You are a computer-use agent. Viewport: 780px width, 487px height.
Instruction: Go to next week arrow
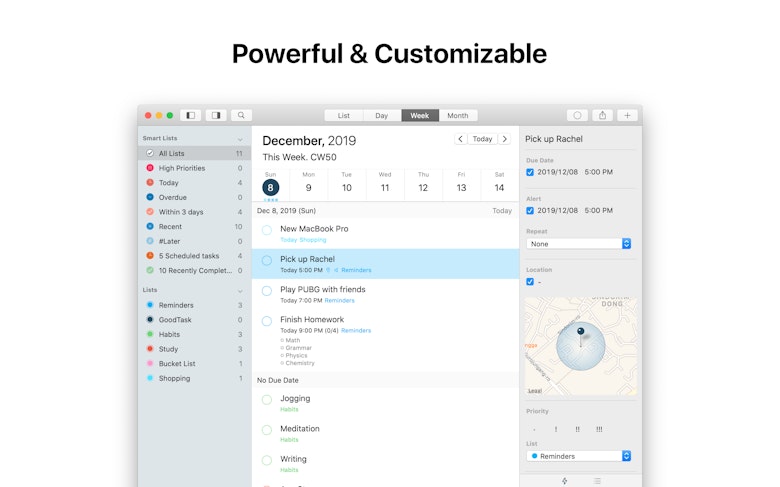[504, 139]
